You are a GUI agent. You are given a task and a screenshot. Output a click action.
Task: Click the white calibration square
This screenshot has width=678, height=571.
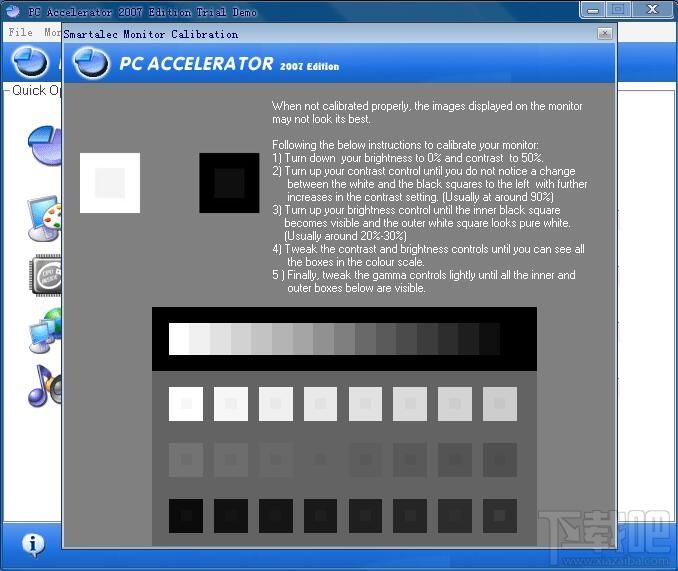coord(110,183)
